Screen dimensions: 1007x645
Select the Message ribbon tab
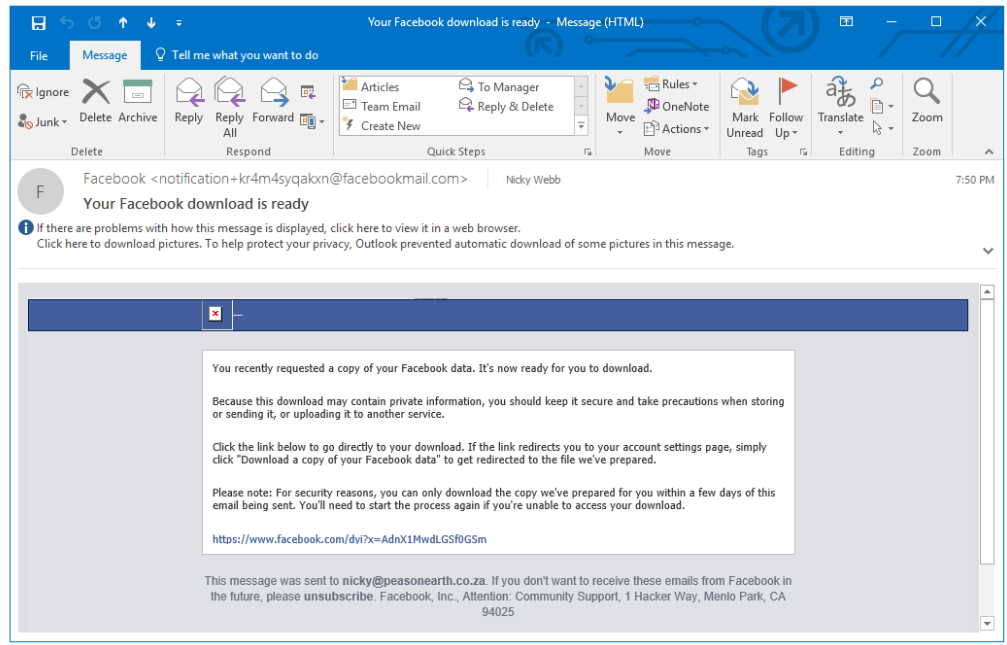[105, 55]
